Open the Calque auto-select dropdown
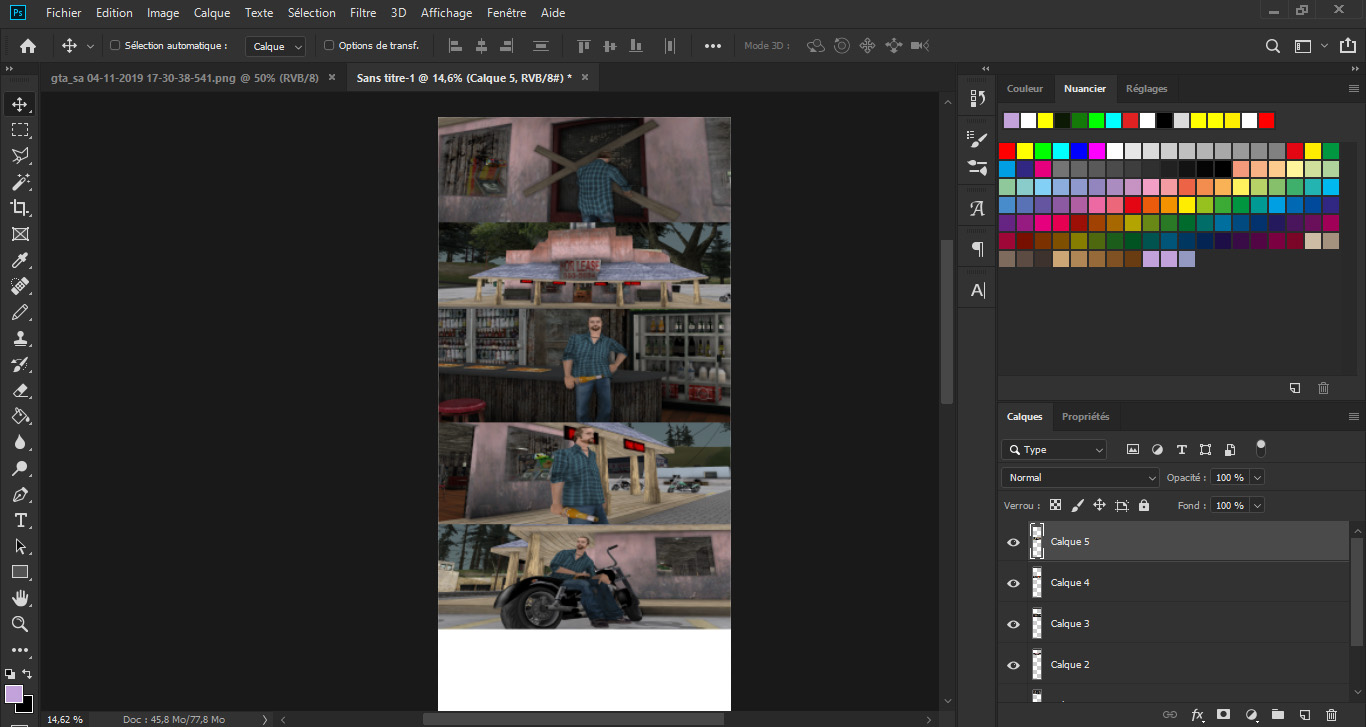The width and height of the screenshot is (1366, 727). click(276, 47)
